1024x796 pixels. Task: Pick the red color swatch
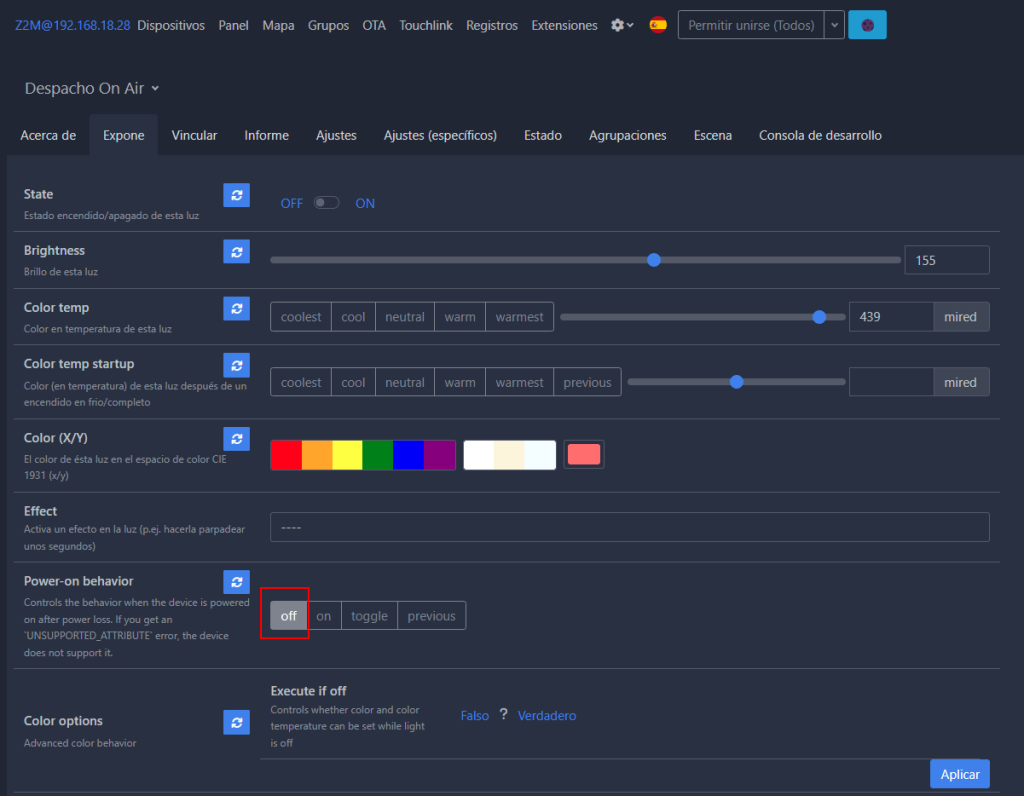click(286, 455)
